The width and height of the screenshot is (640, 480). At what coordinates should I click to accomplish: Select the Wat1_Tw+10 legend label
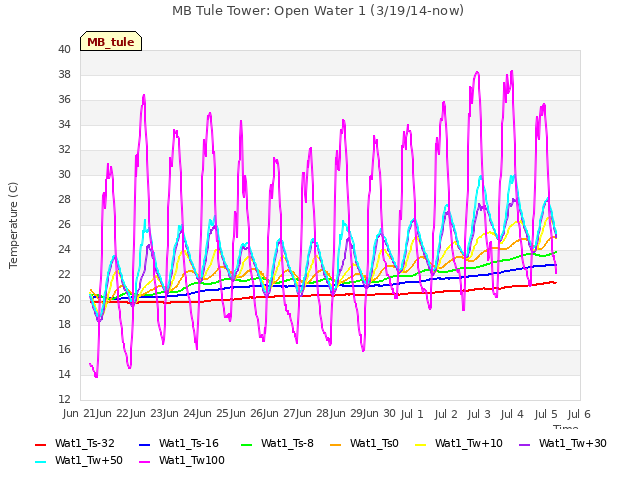click(x=469, y=443)
